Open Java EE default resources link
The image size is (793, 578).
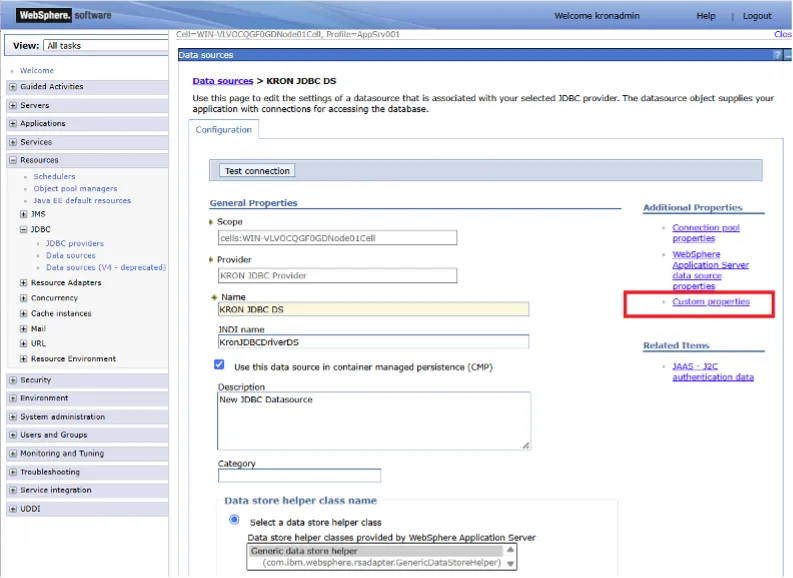(x=82, y=201)
